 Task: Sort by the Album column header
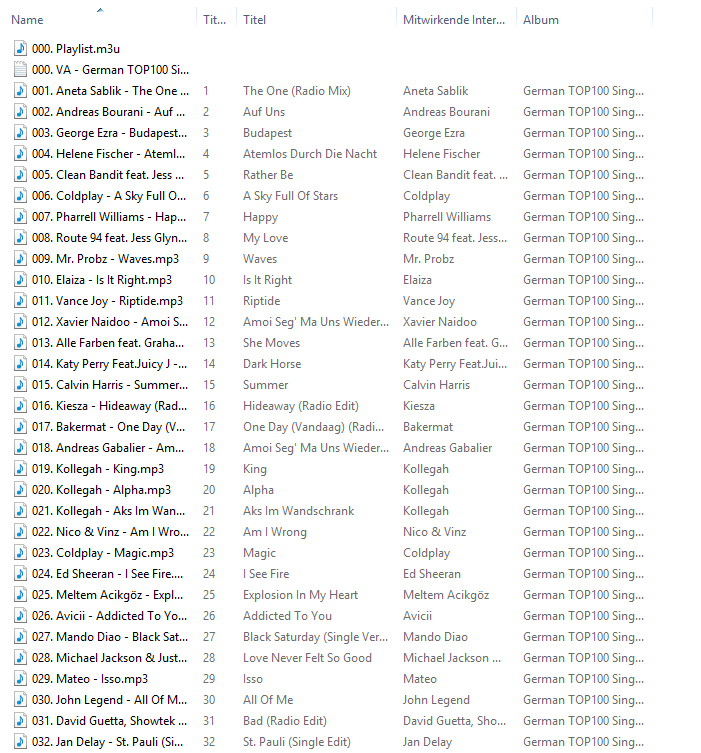click(x=541, y=20)
